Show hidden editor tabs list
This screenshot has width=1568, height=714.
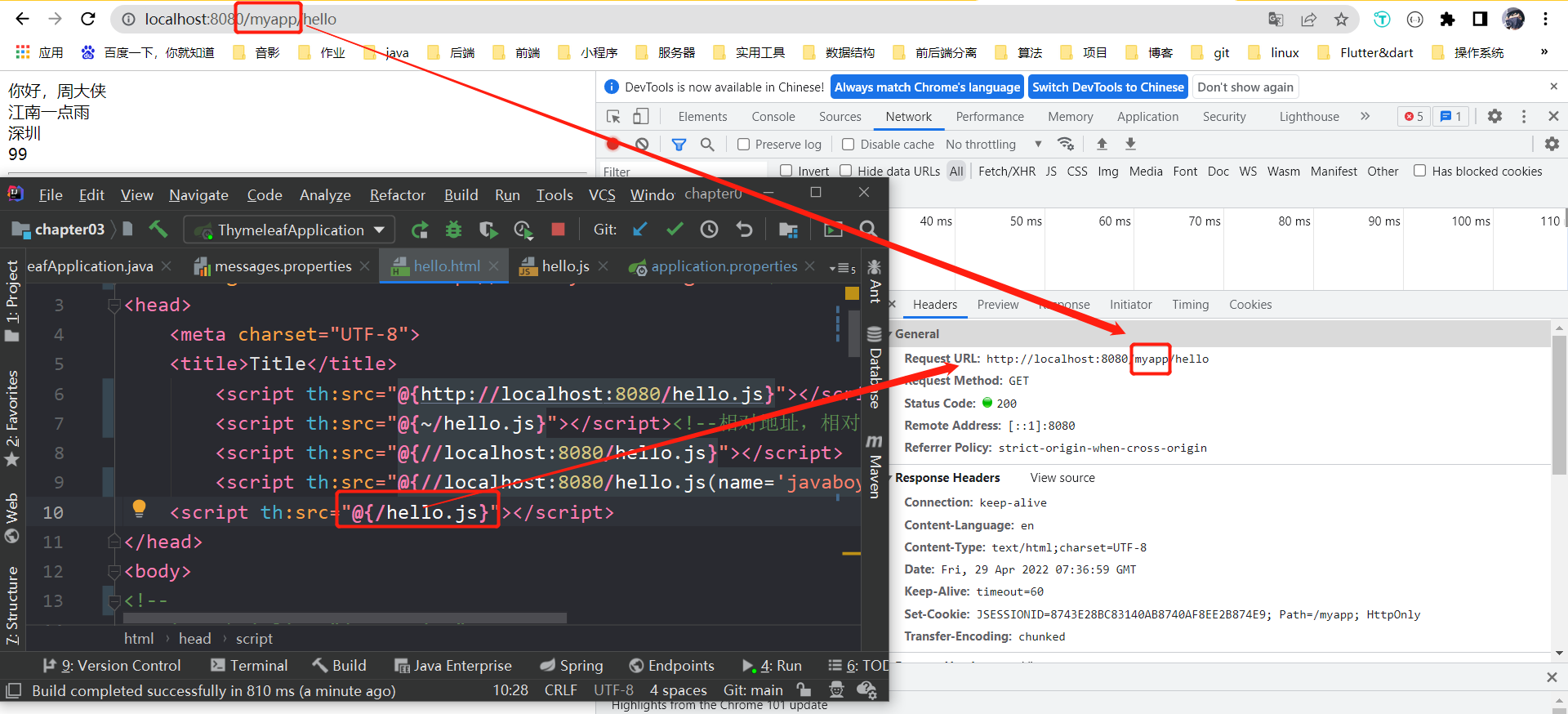(842, 267)
